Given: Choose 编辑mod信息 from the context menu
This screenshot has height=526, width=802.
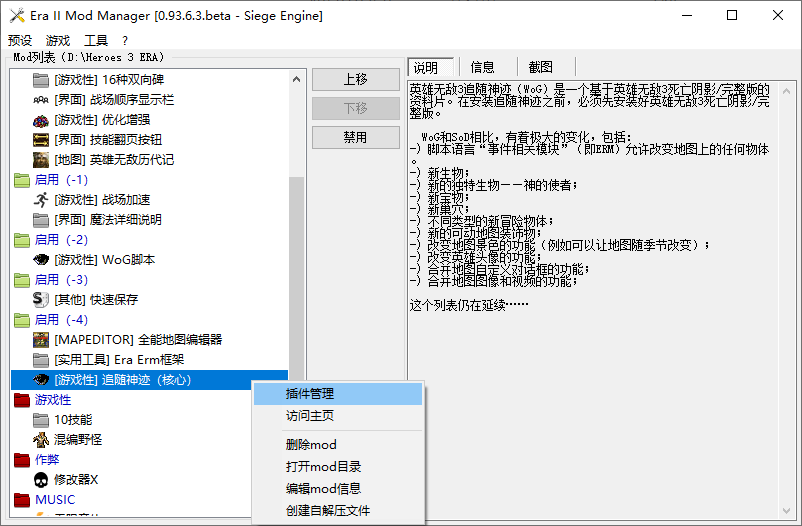Looking at the screenshot, I should 338,489.
